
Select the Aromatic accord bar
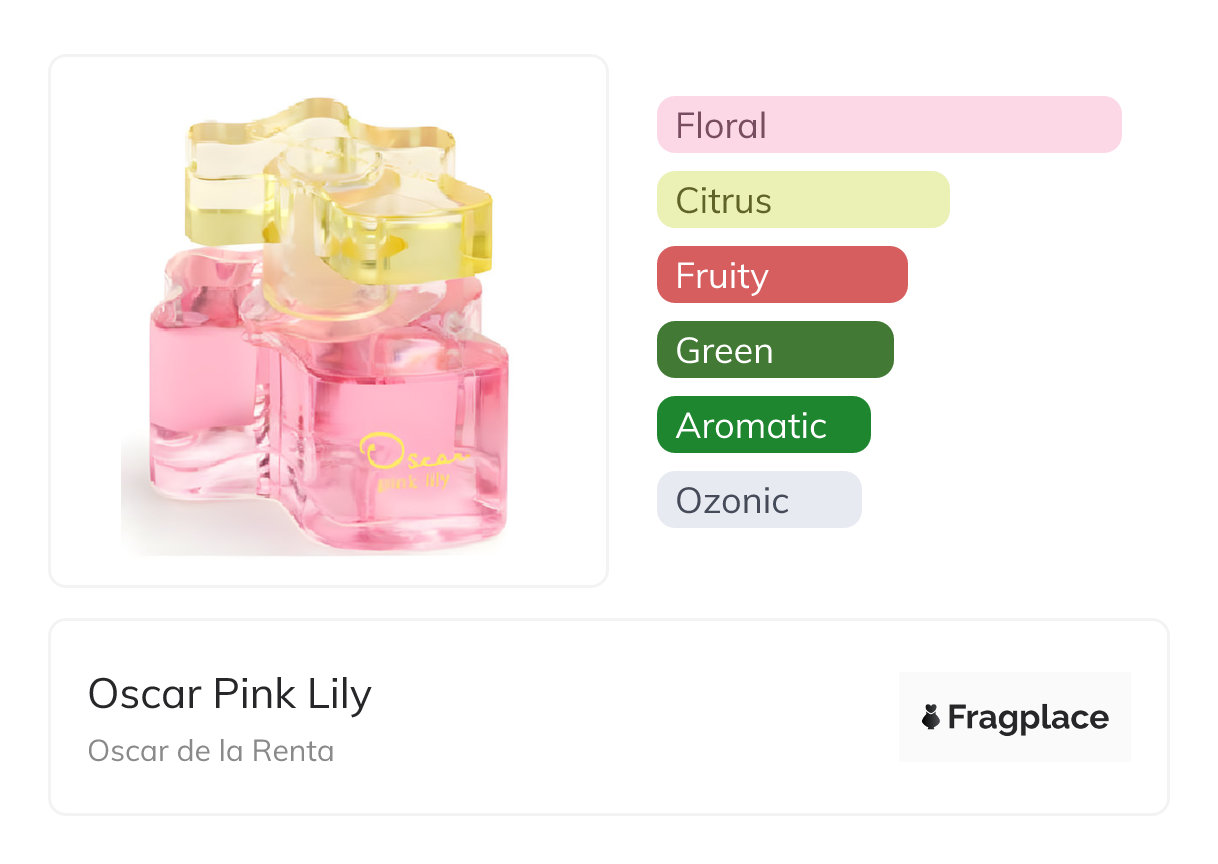[x=764, y=425]
